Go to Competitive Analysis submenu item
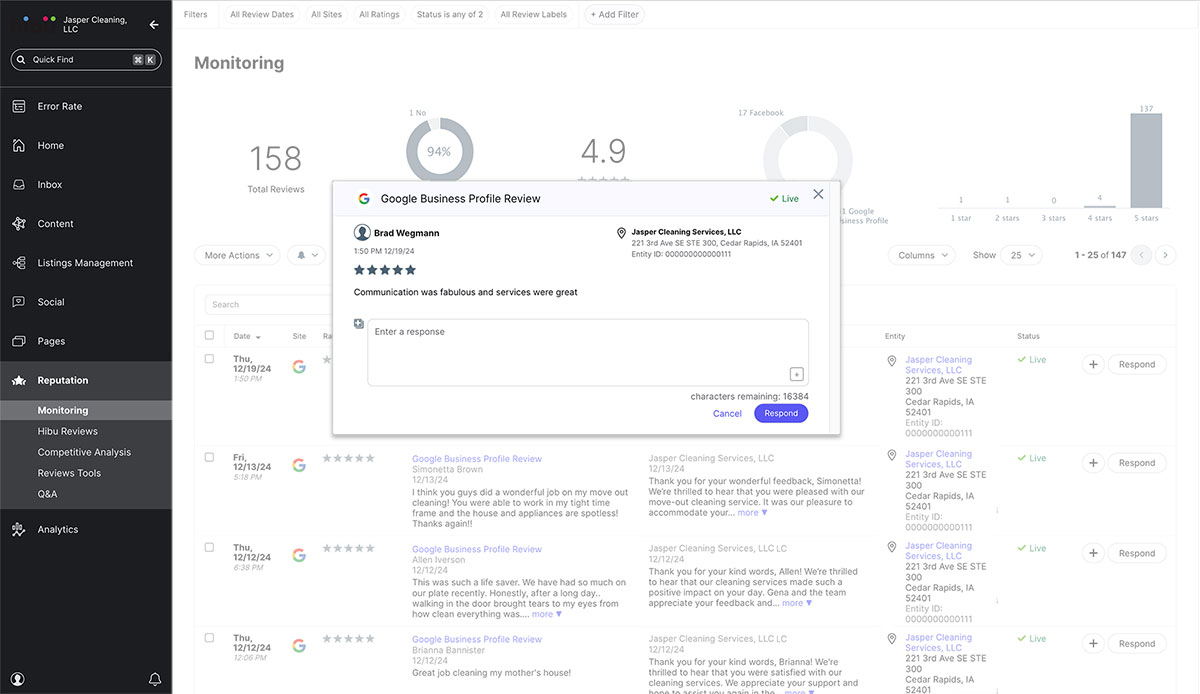 [x=84, y=452]
